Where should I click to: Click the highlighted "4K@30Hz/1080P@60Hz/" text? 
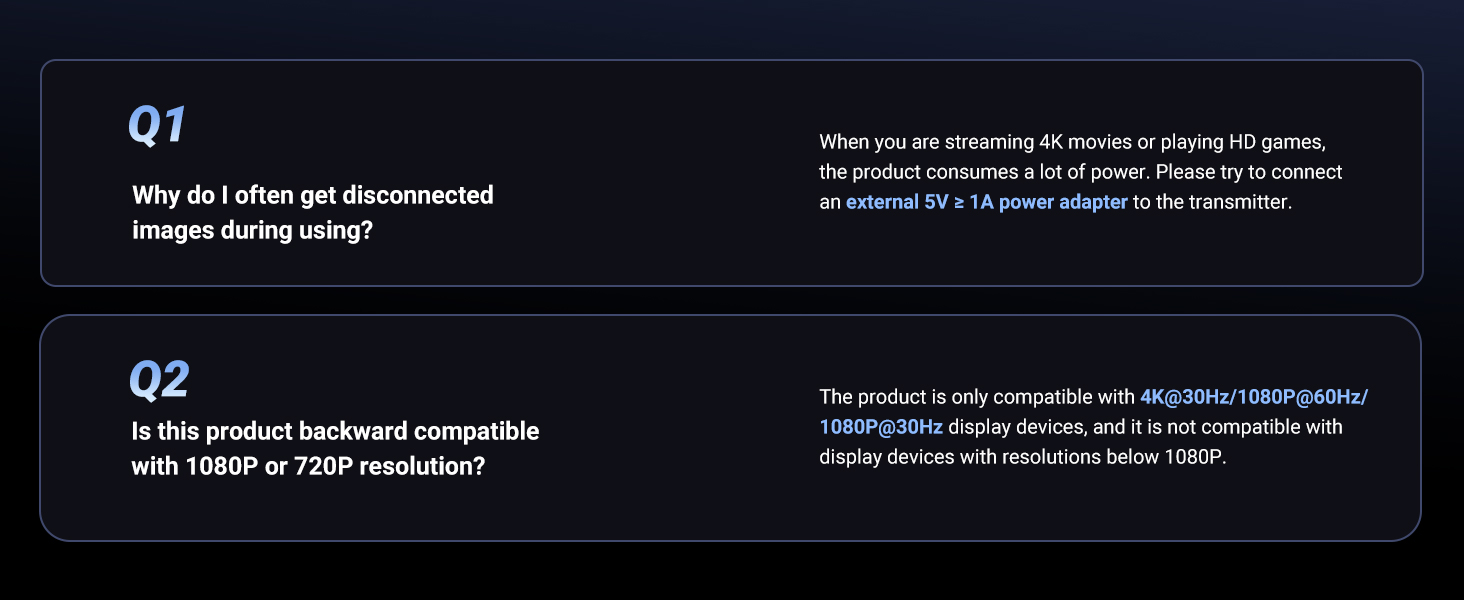pos(1253,397)
